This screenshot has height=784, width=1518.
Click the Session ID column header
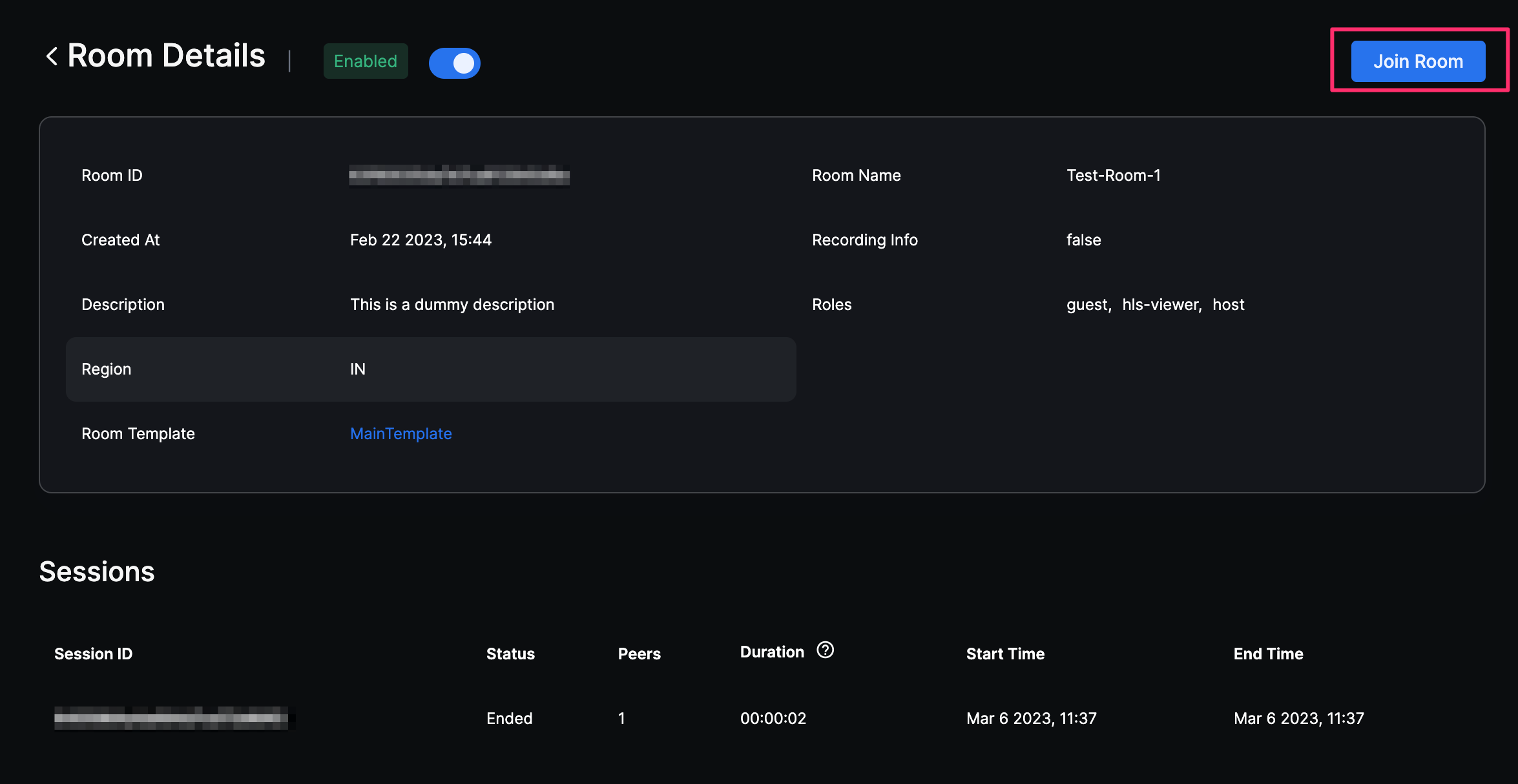(x=93, y=654)
